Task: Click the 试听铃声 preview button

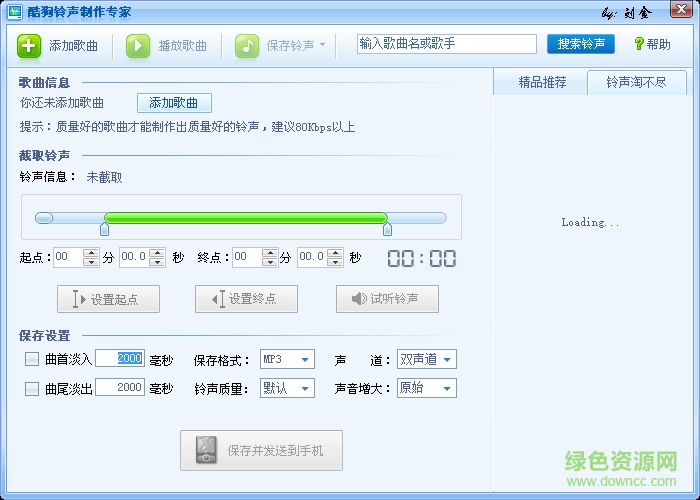Action: pyautogui.click(x=388, y=299)
